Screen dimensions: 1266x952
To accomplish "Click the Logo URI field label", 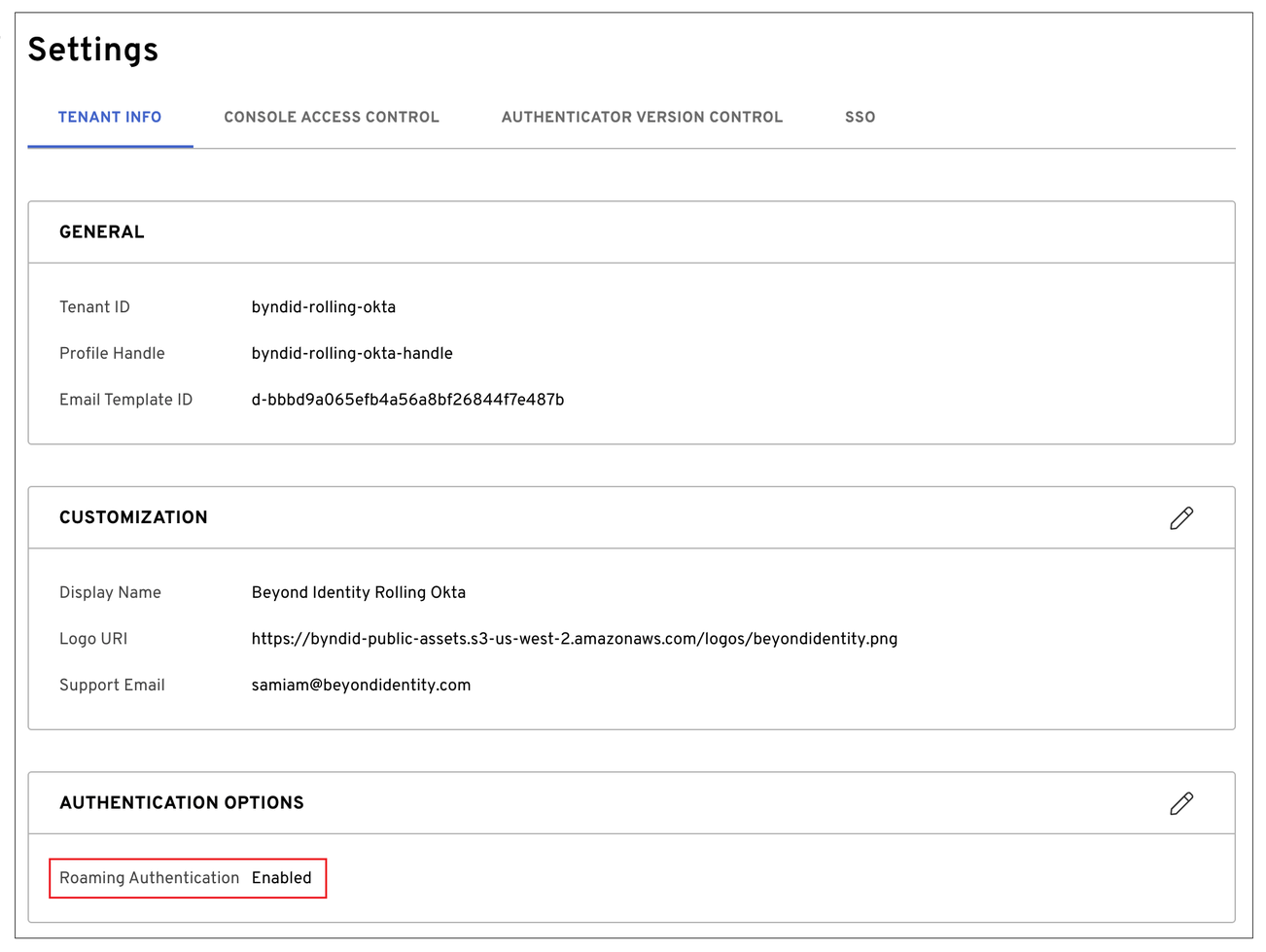I will coord(93,639).
